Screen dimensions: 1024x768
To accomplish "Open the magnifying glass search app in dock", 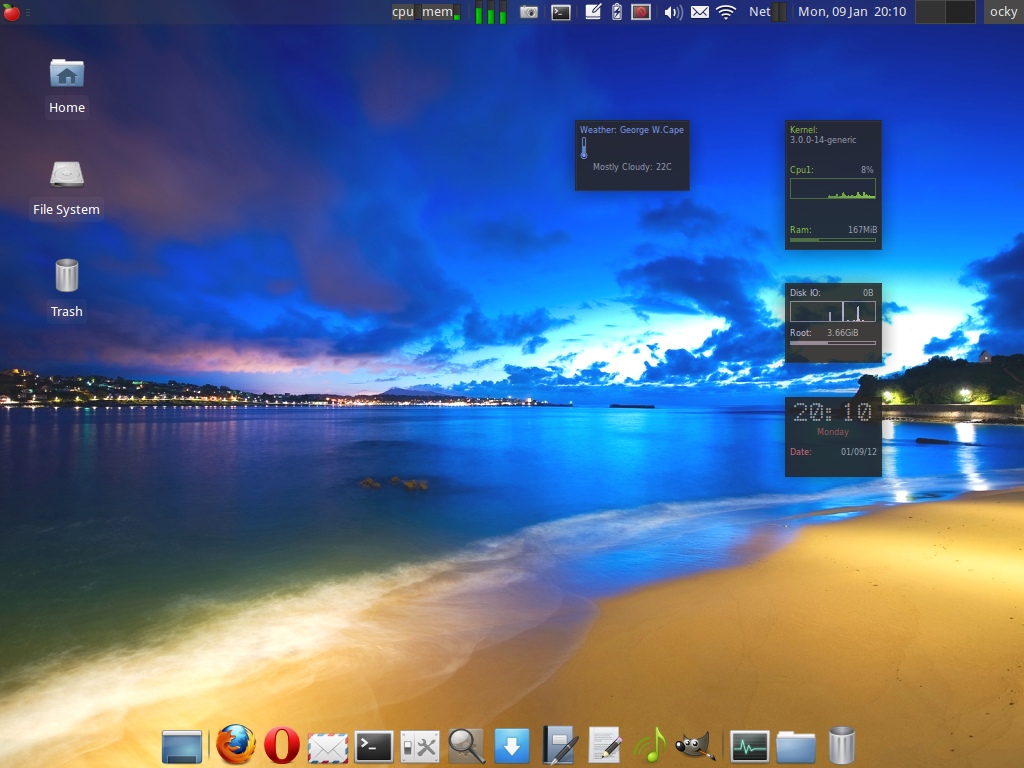I will (466, 746).
